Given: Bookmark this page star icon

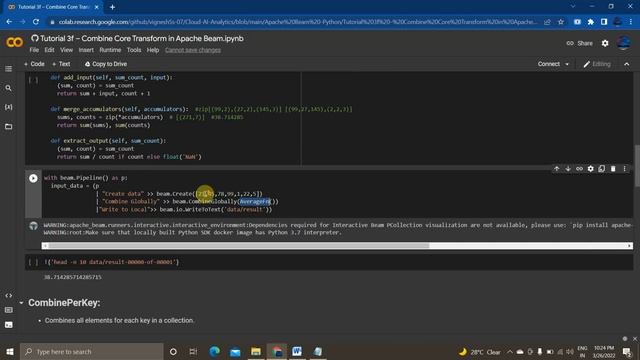Looking at the screenshot, I should 561,22.
